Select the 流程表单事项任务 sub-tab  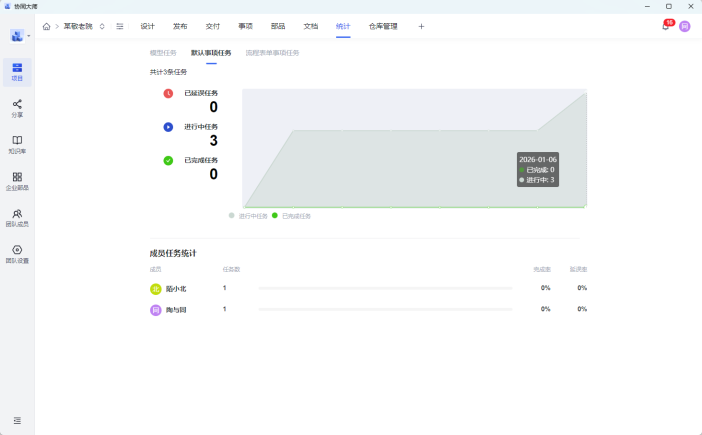point(272,52)
